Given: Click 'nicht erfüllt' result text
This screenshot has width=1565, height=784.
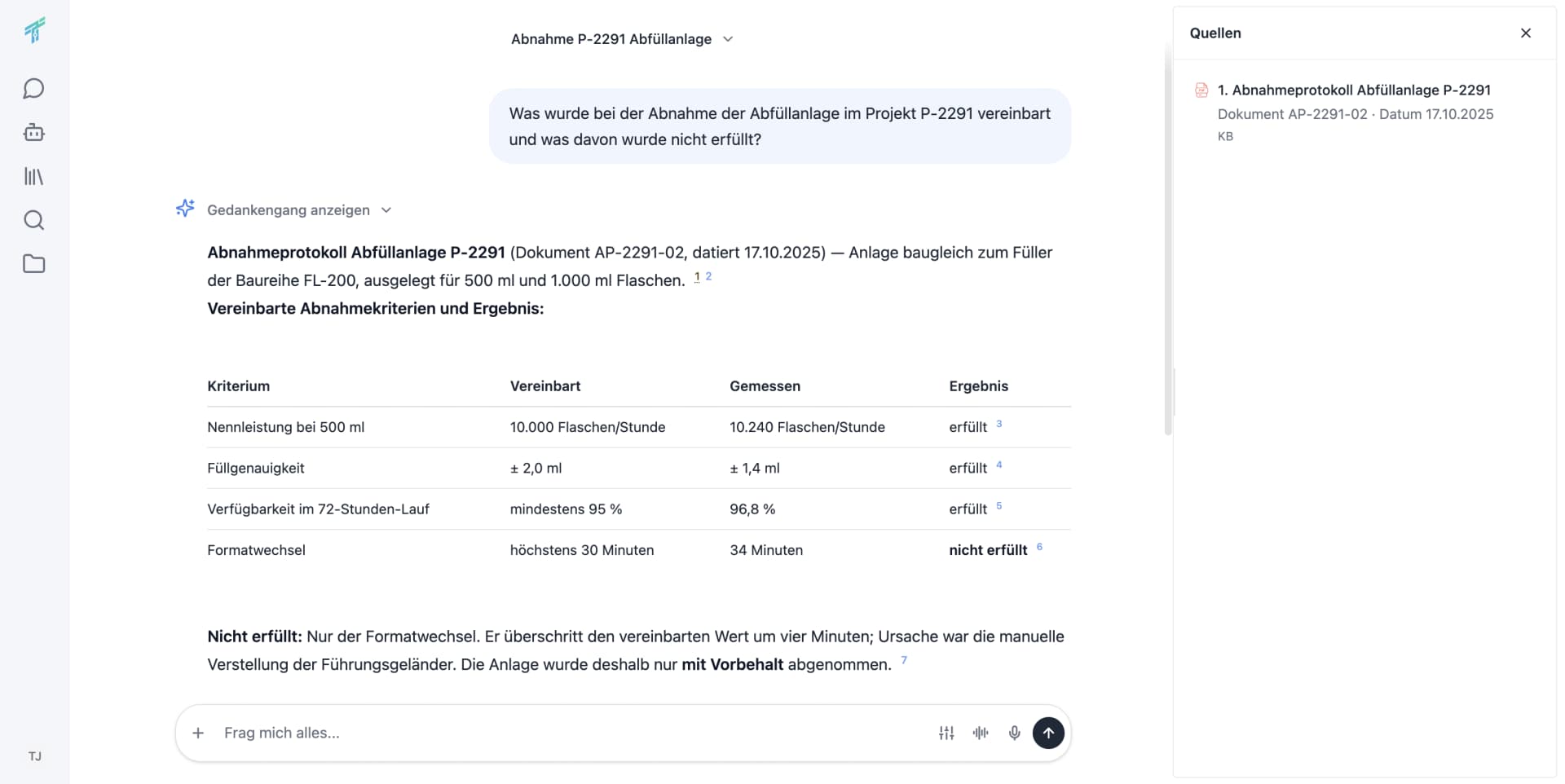Looking at the screenshot, I should [988, 550].
